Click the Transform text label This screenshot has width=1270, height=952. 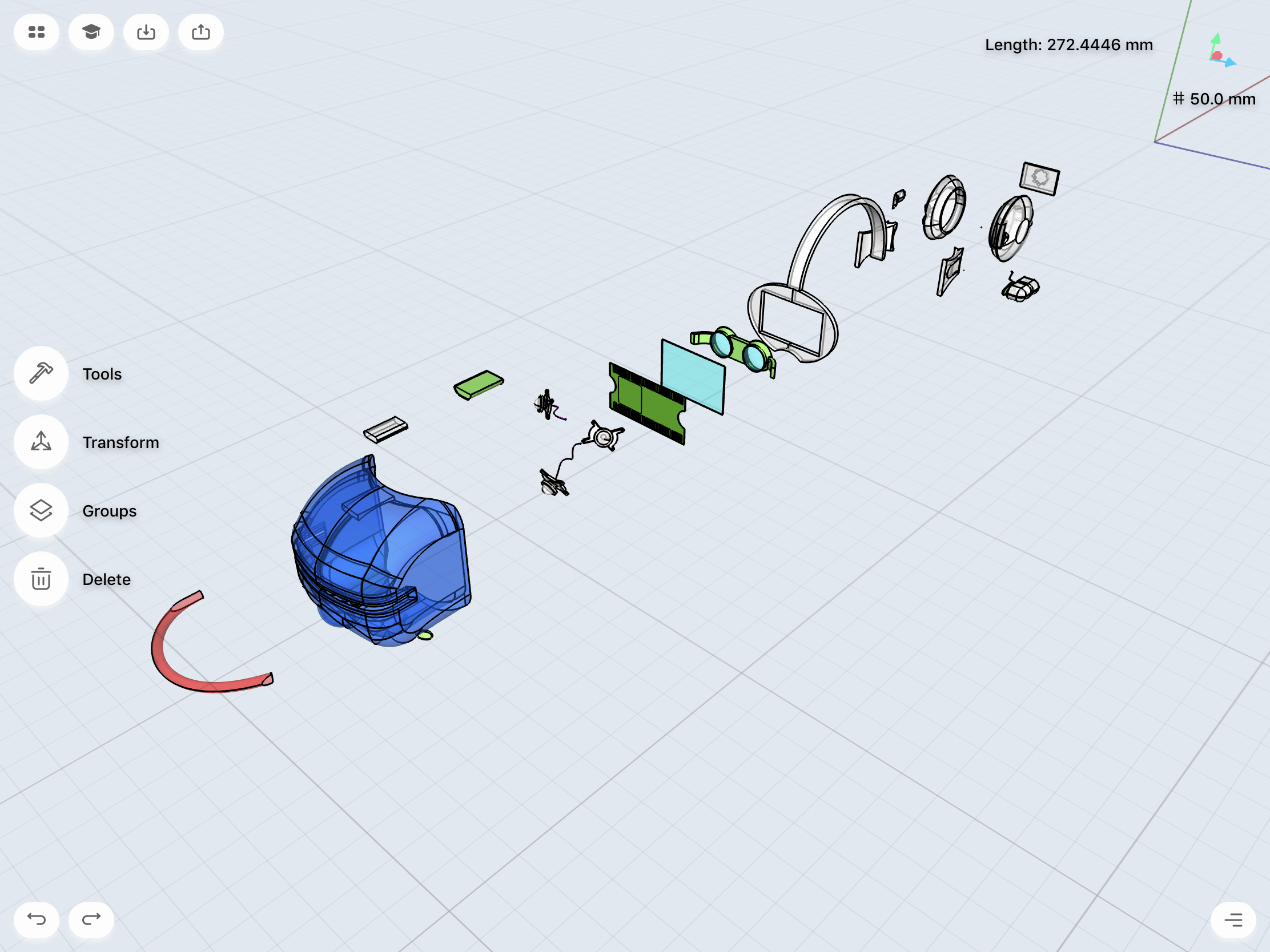[120, 442]
